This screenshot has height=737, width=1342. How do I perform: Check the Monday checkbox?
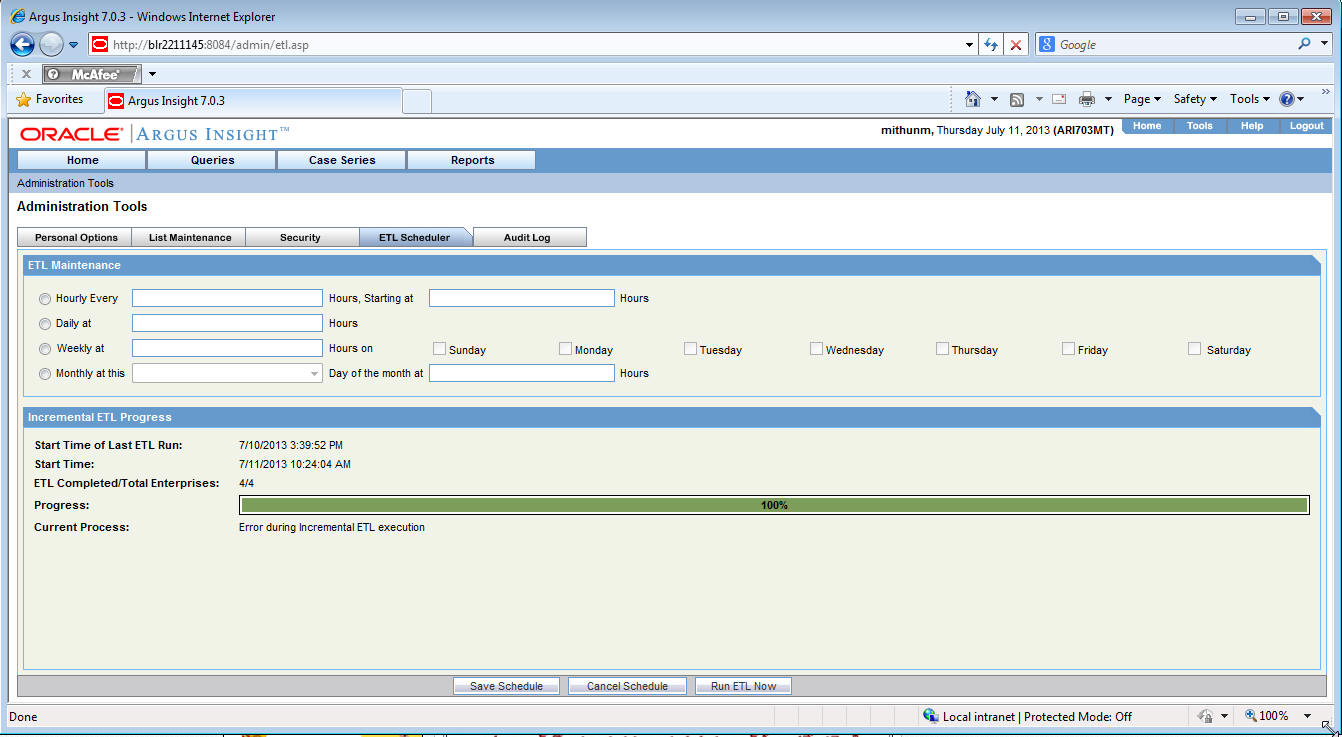point(565,349)
